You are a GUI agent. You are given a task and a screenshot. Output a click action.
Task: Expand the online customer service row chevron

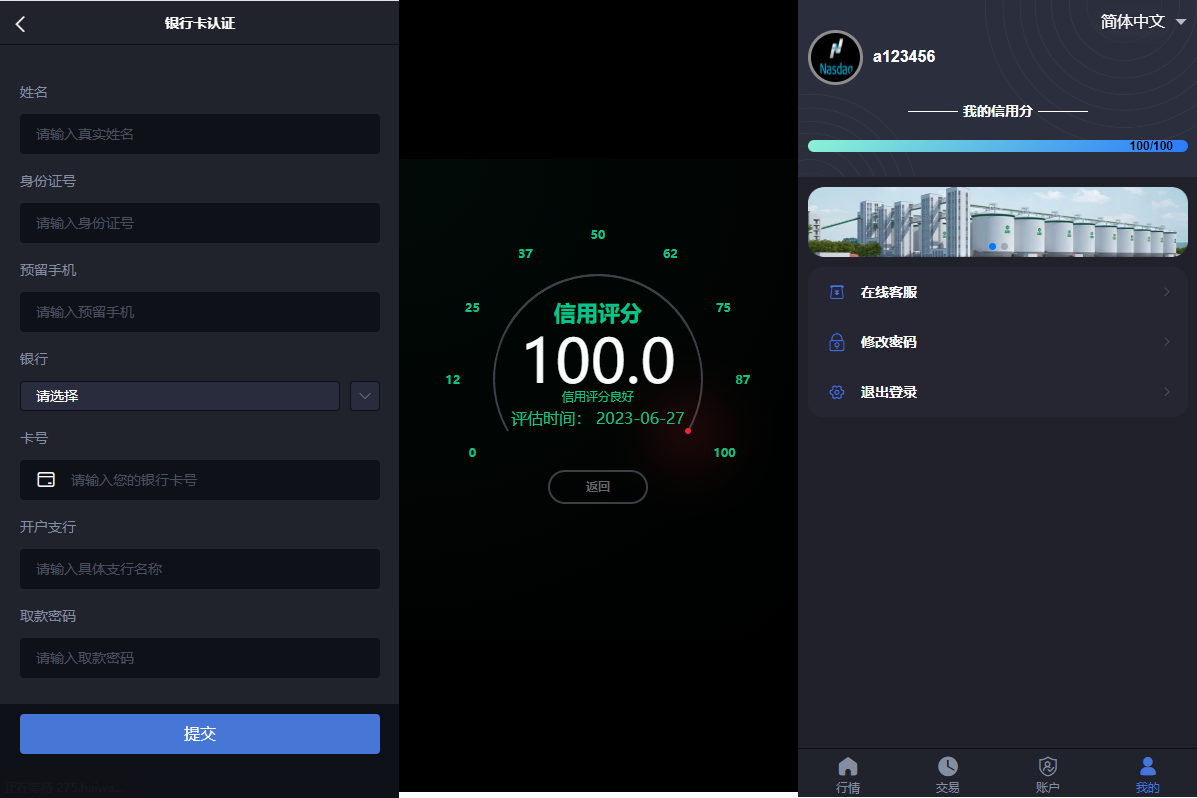tap(1166, 292)
